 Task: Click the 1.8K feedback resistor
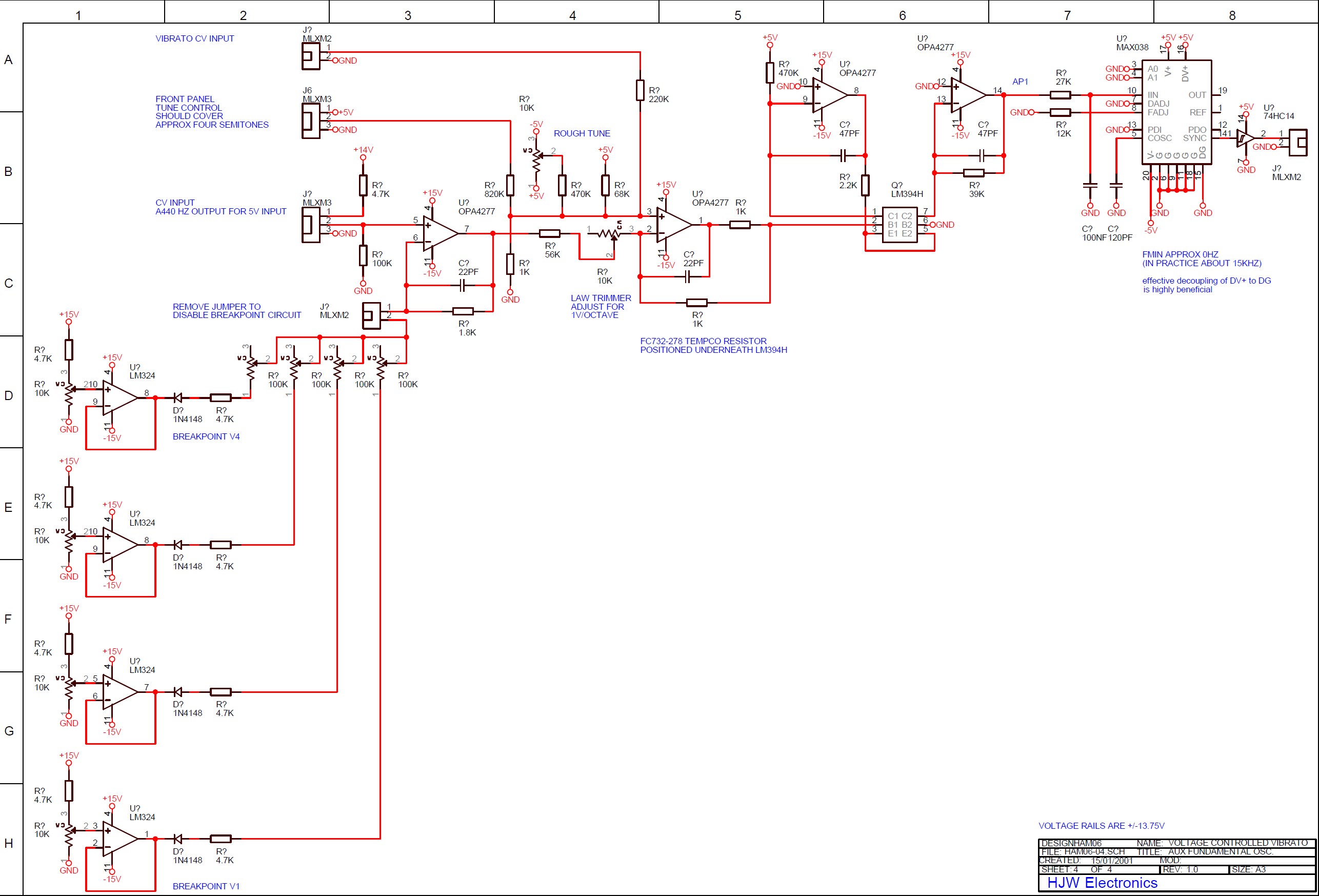click(x=463, y=311)
